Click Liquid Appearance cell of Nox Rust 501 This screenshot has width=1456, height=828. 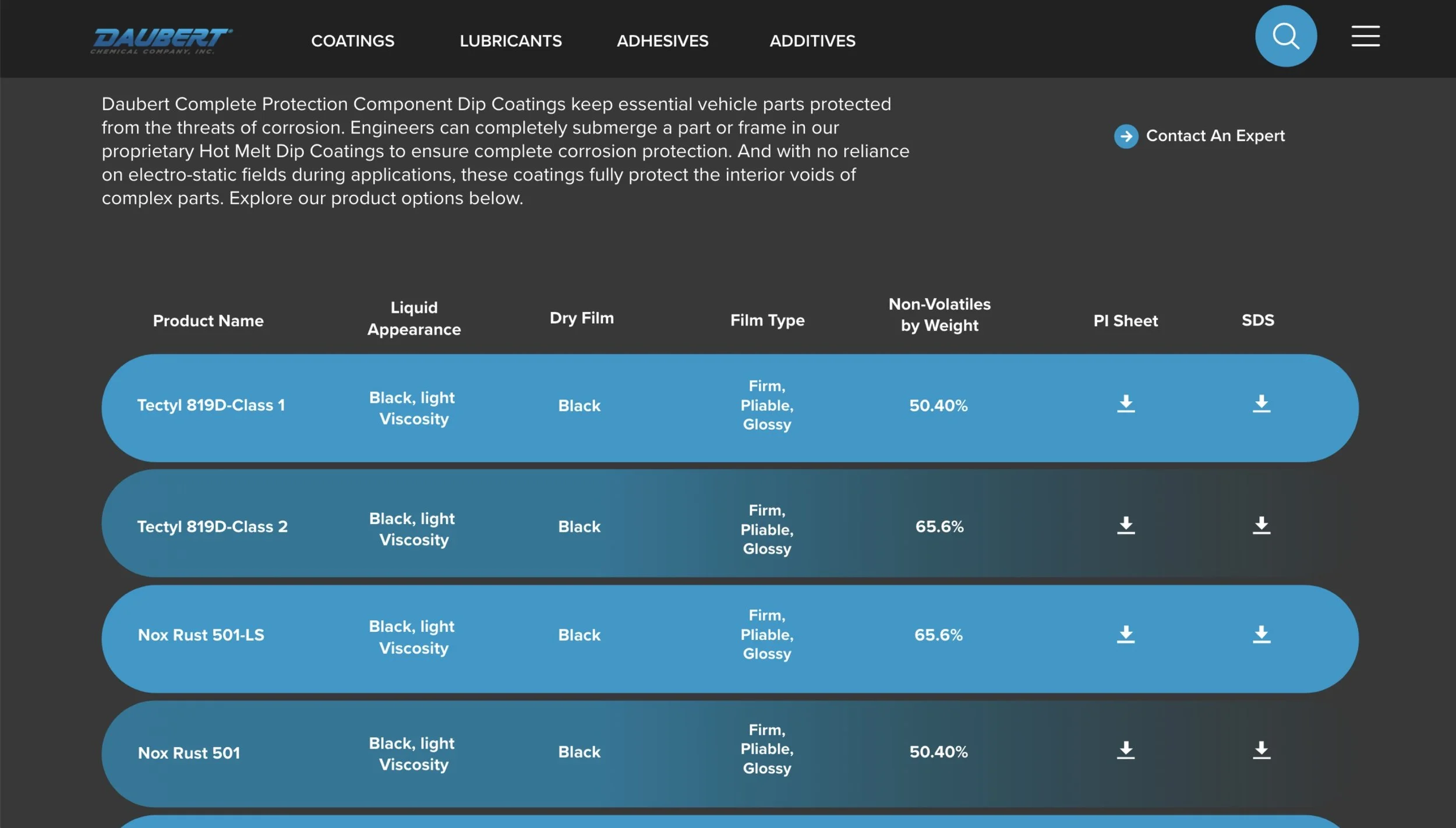click(412, 754)
